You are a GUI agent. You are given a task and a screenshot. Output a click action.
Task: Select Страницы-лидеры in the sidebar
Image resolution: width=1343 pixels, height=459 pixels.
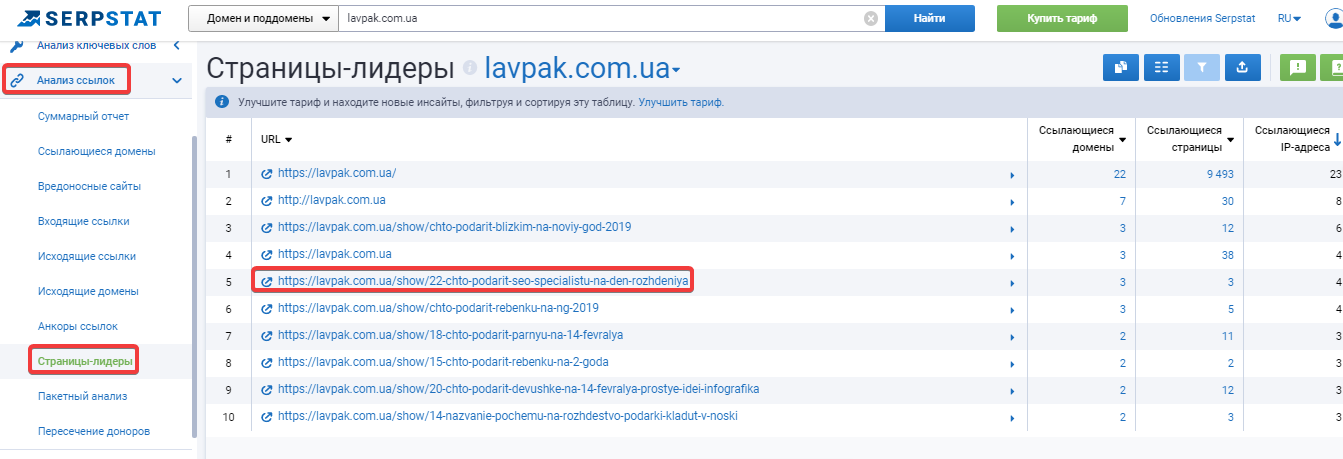pos(84,360)
